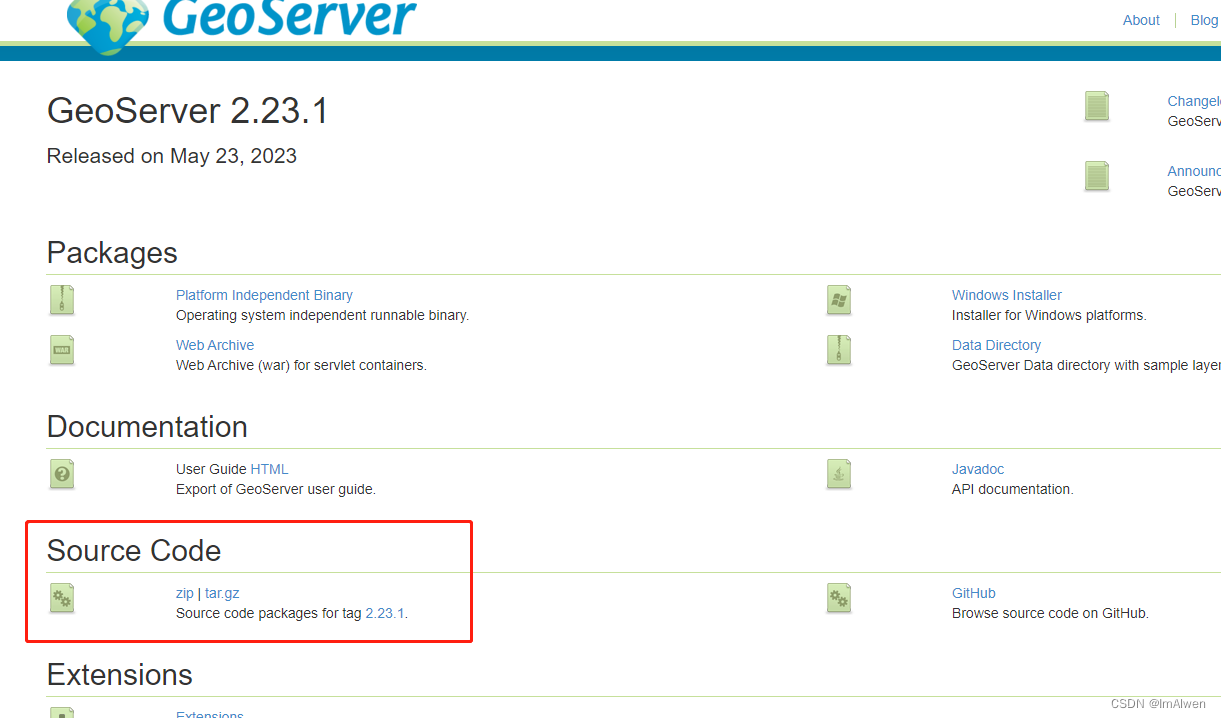Click the Source Code gears icon
Screen dimensions: 1221x718
coord(61,598)
